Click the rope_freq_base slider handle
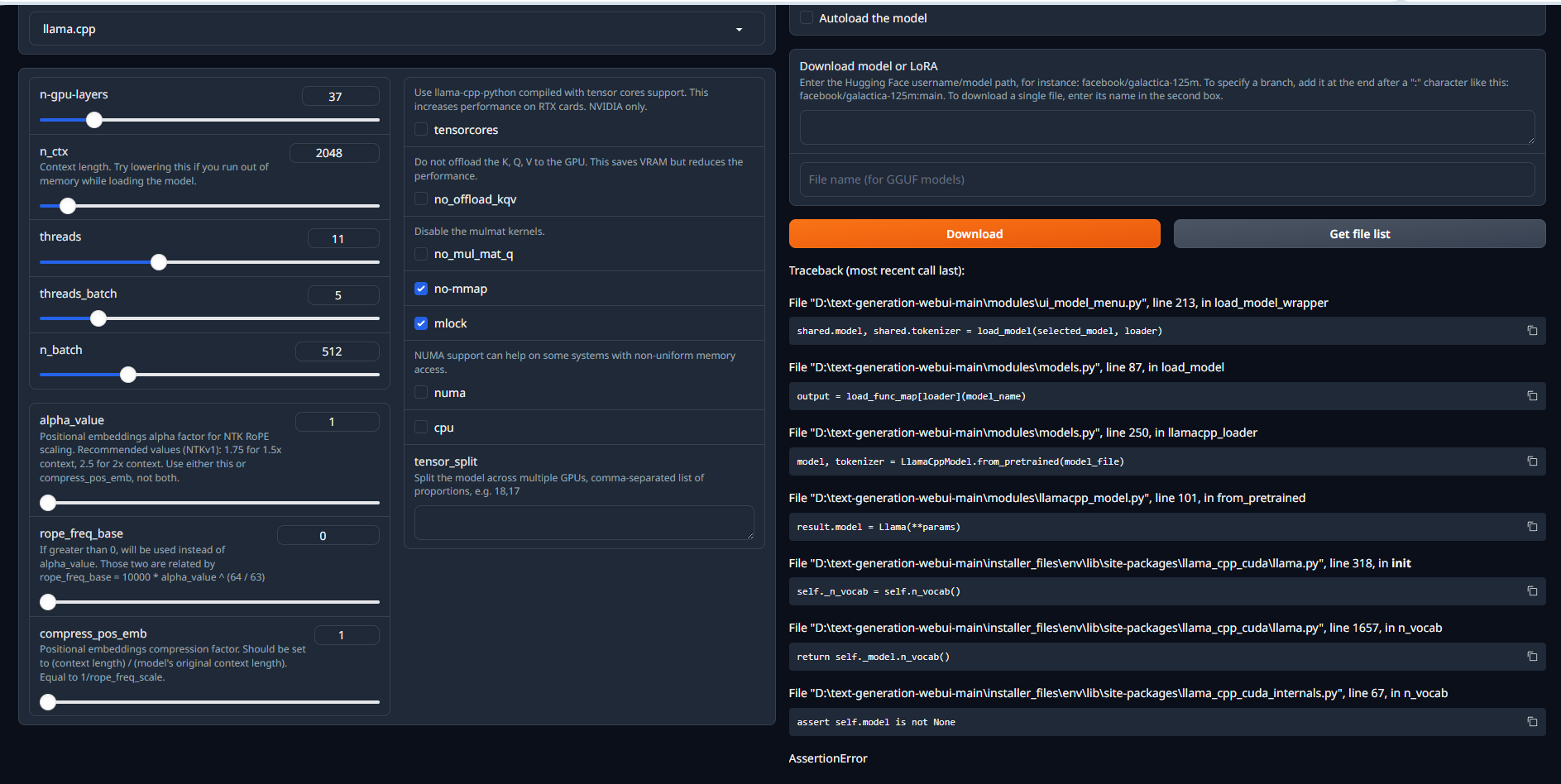Image resolution: width=1561 pixels, height=784 pixels. click(x=48, y=602)
